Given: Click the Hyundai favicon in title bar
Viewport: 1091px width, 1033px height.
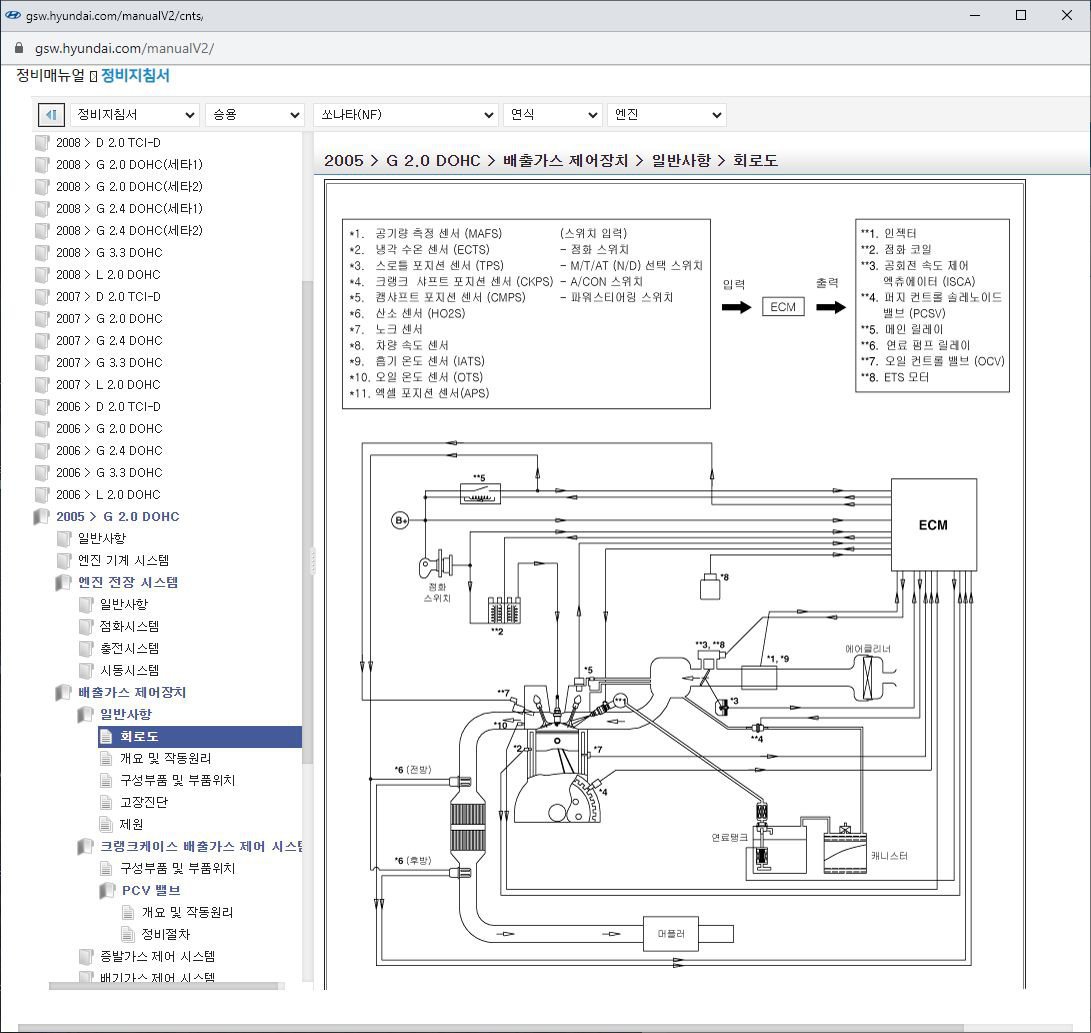Looking at the screenshot, I should tap(13, 15).
